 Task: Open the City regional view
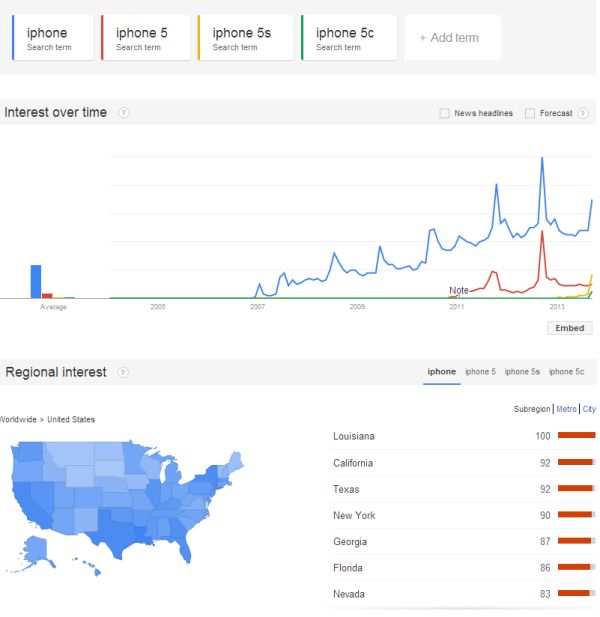[x=589, y=409]
